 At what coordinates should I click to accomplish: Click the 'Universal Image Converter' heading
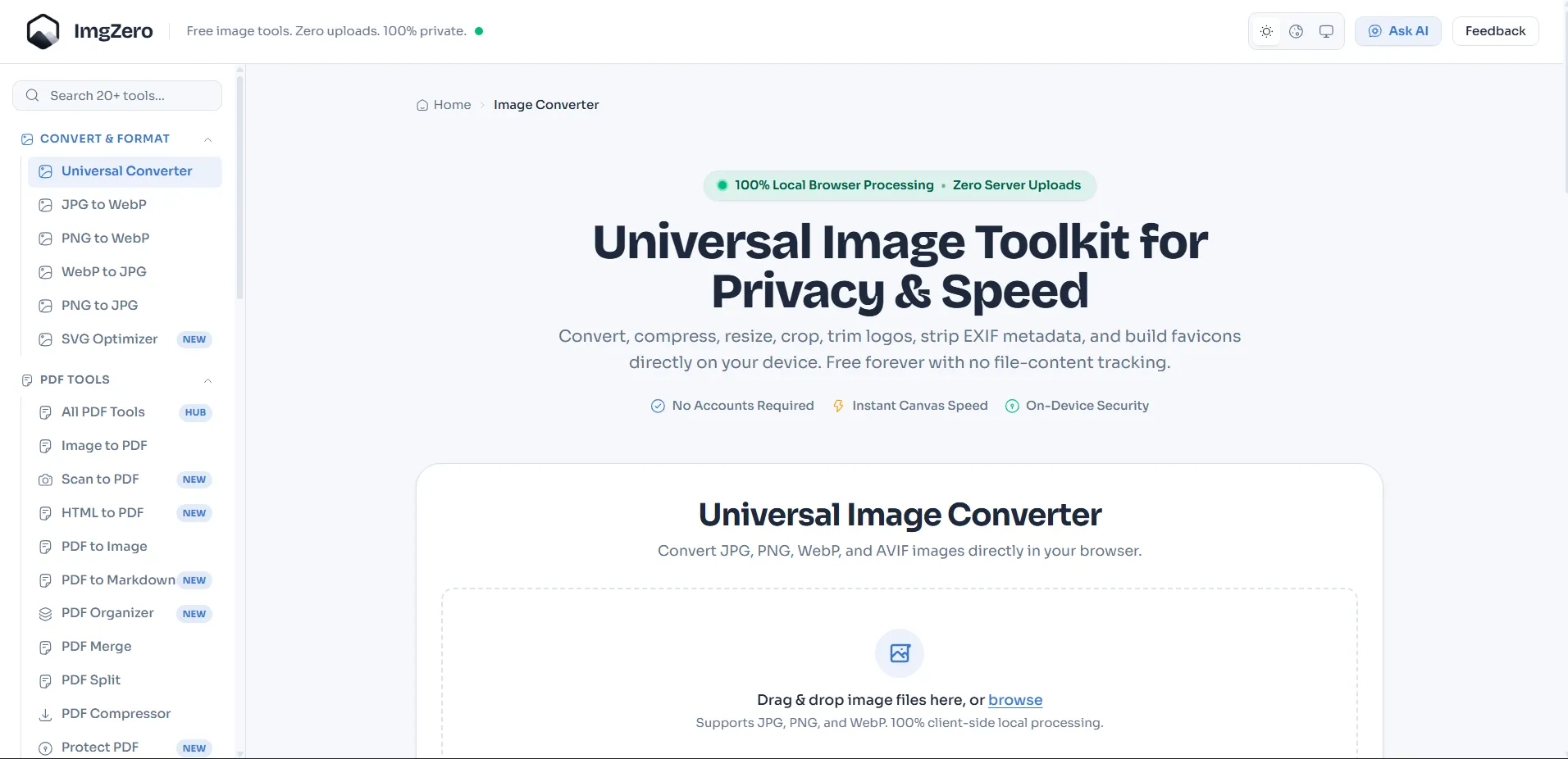point(900,515)
